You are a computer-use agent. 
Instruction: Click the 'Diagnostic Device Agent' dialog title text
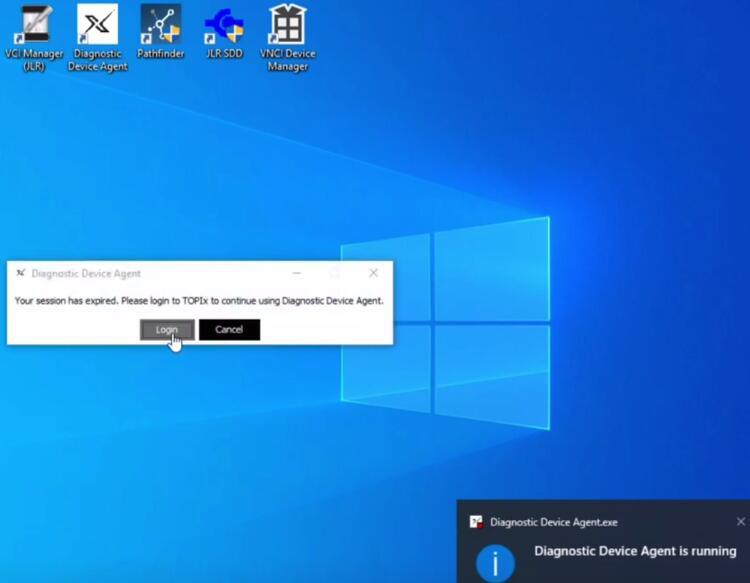pos(86,274)
